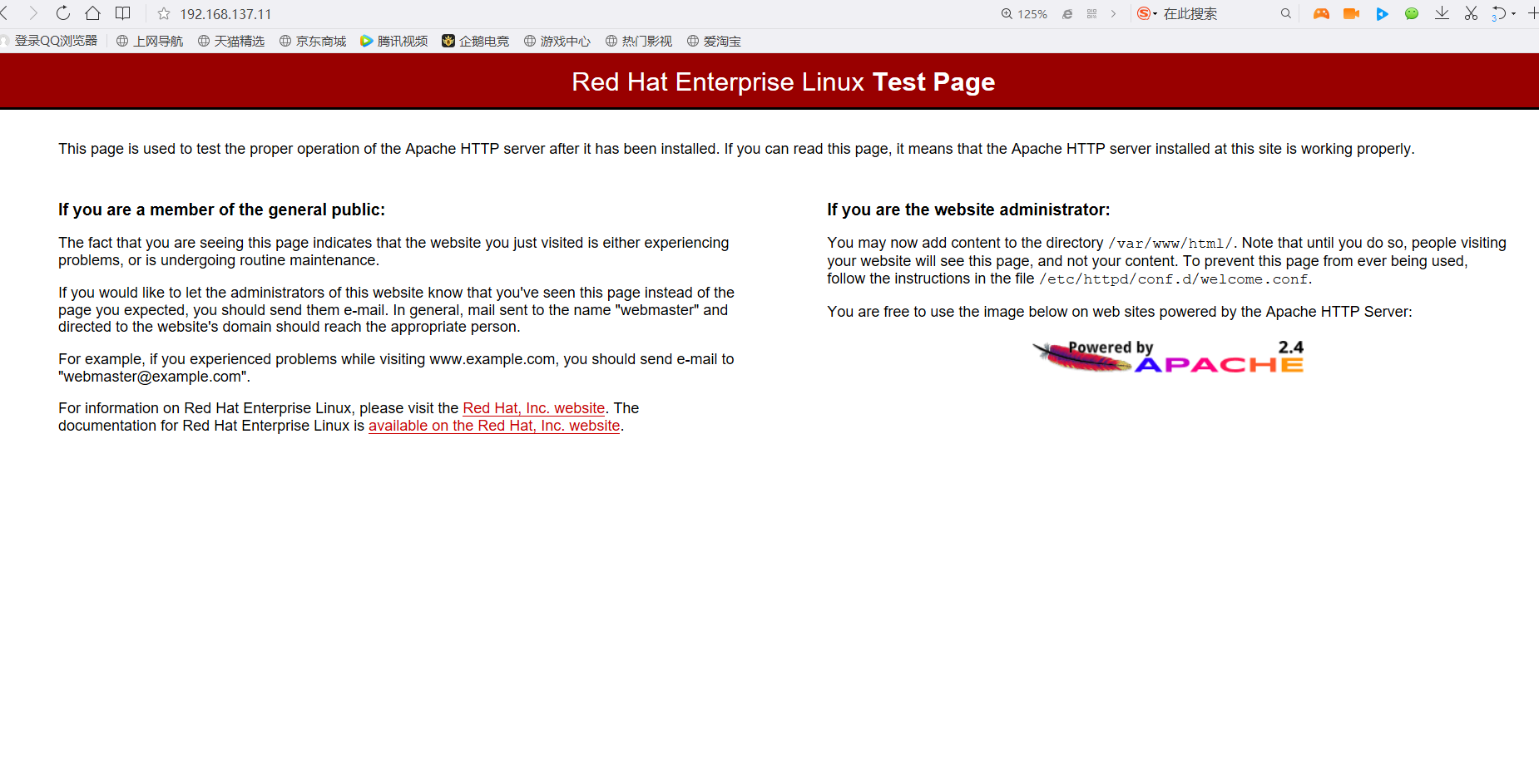Switch to IE compatibility mode icon

point(1067,14)
